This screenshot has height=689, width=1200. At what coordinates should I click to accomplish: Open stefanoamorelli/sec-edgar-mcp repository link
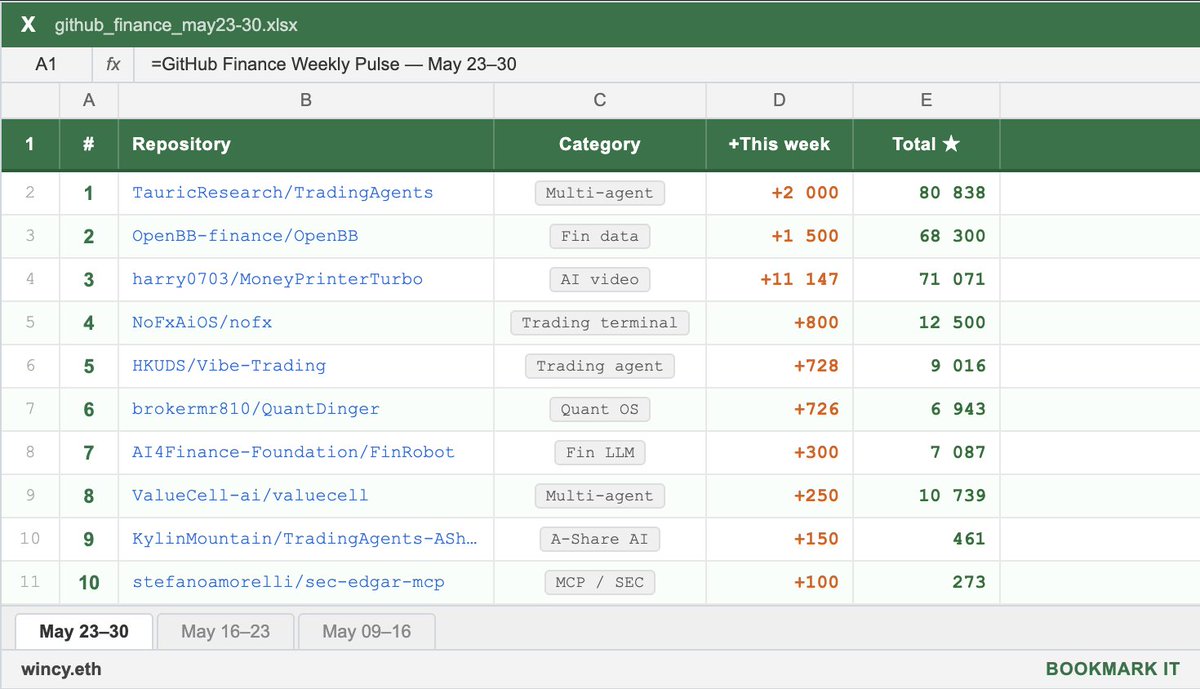point(288,581)
